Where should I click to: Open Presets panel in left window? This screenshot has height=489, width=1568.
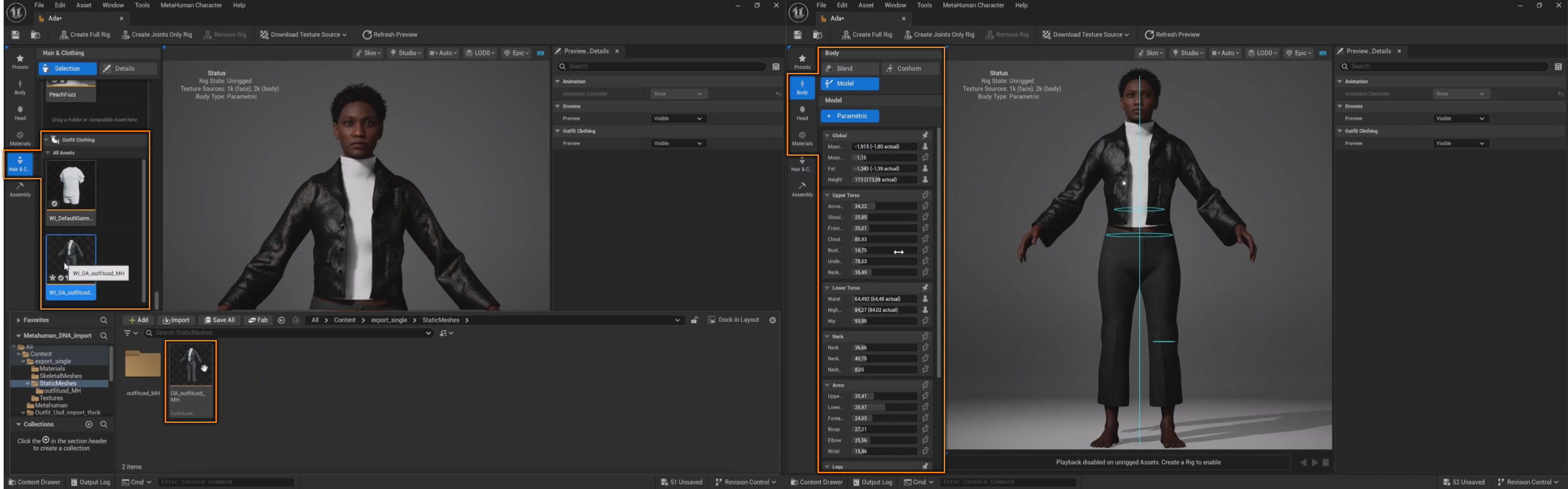point(20,62)
